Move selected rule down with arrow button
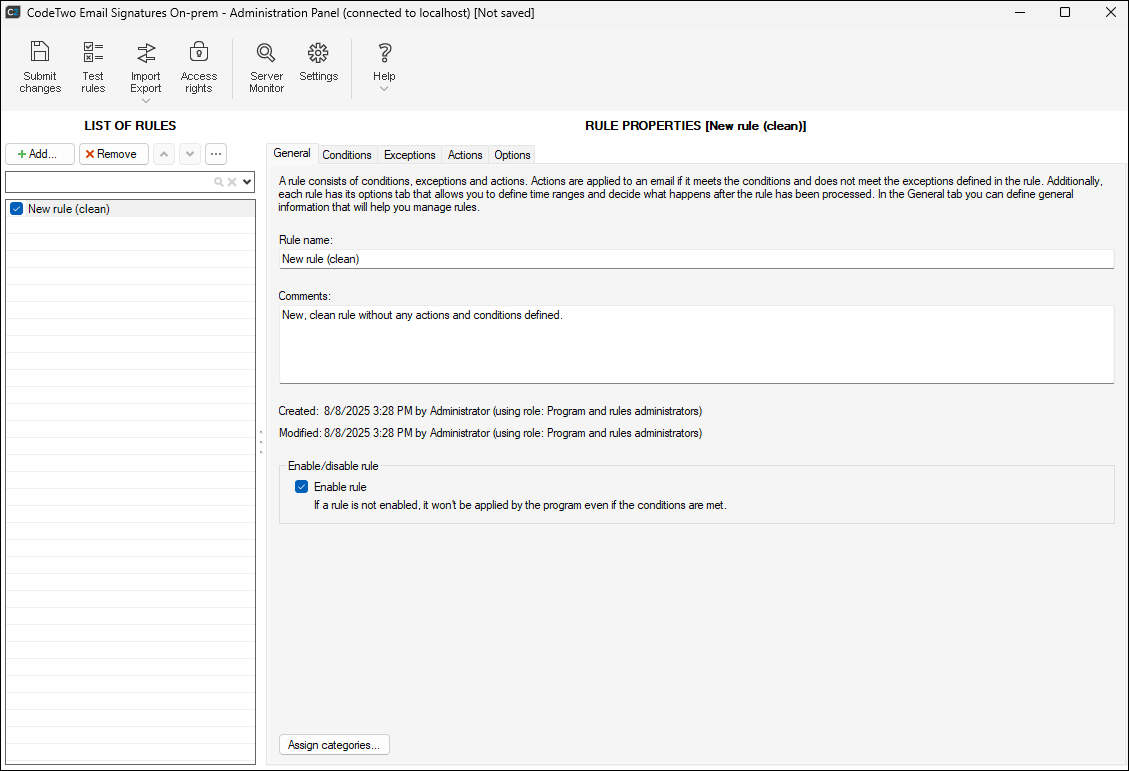This screenshot has width=1129, height=771. pos(190,154)
